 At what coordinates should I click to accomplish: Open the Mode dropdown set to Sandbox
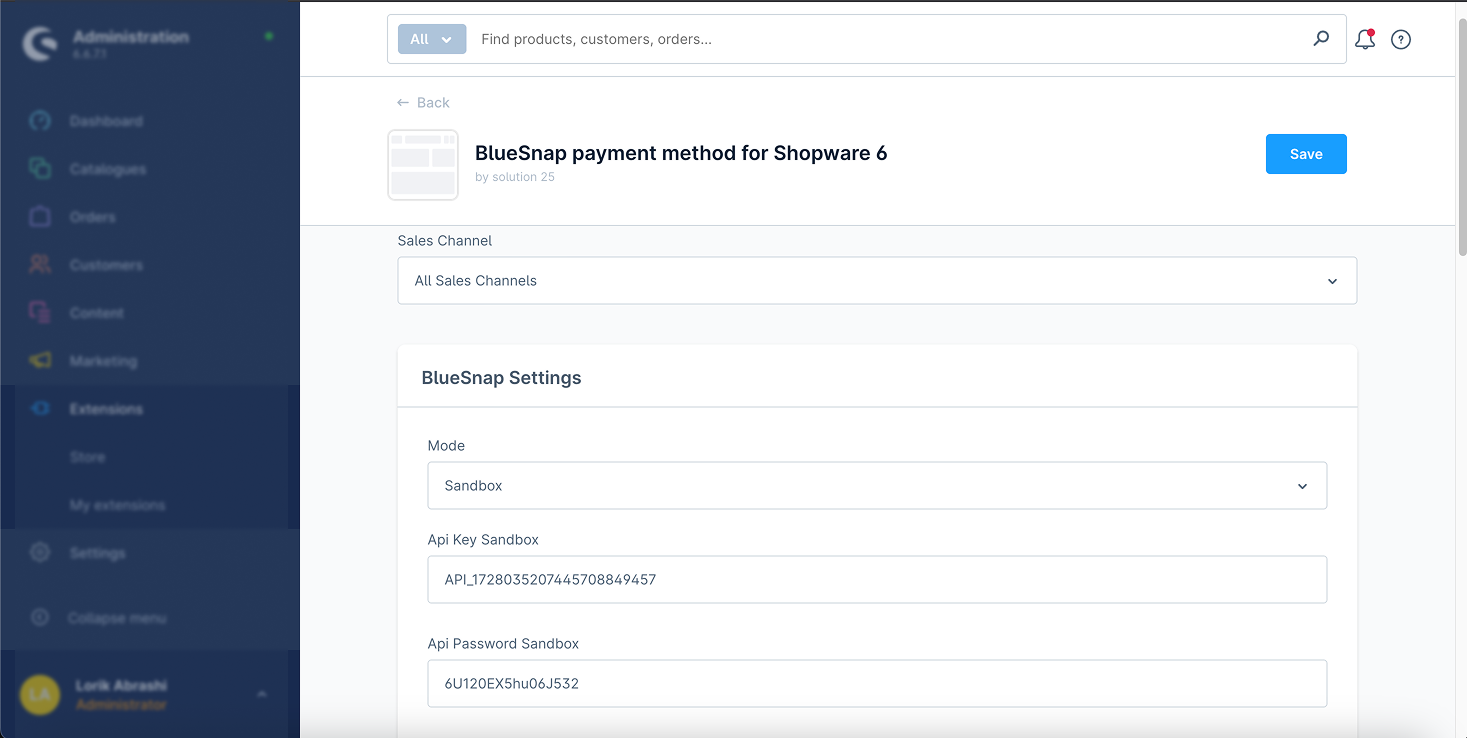click(x=876, y=486)
